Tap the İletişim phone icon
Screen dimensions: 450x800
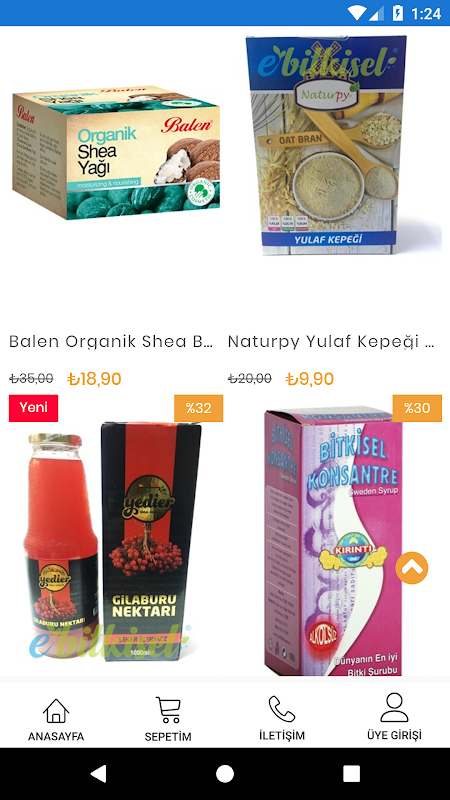[282, 709]
